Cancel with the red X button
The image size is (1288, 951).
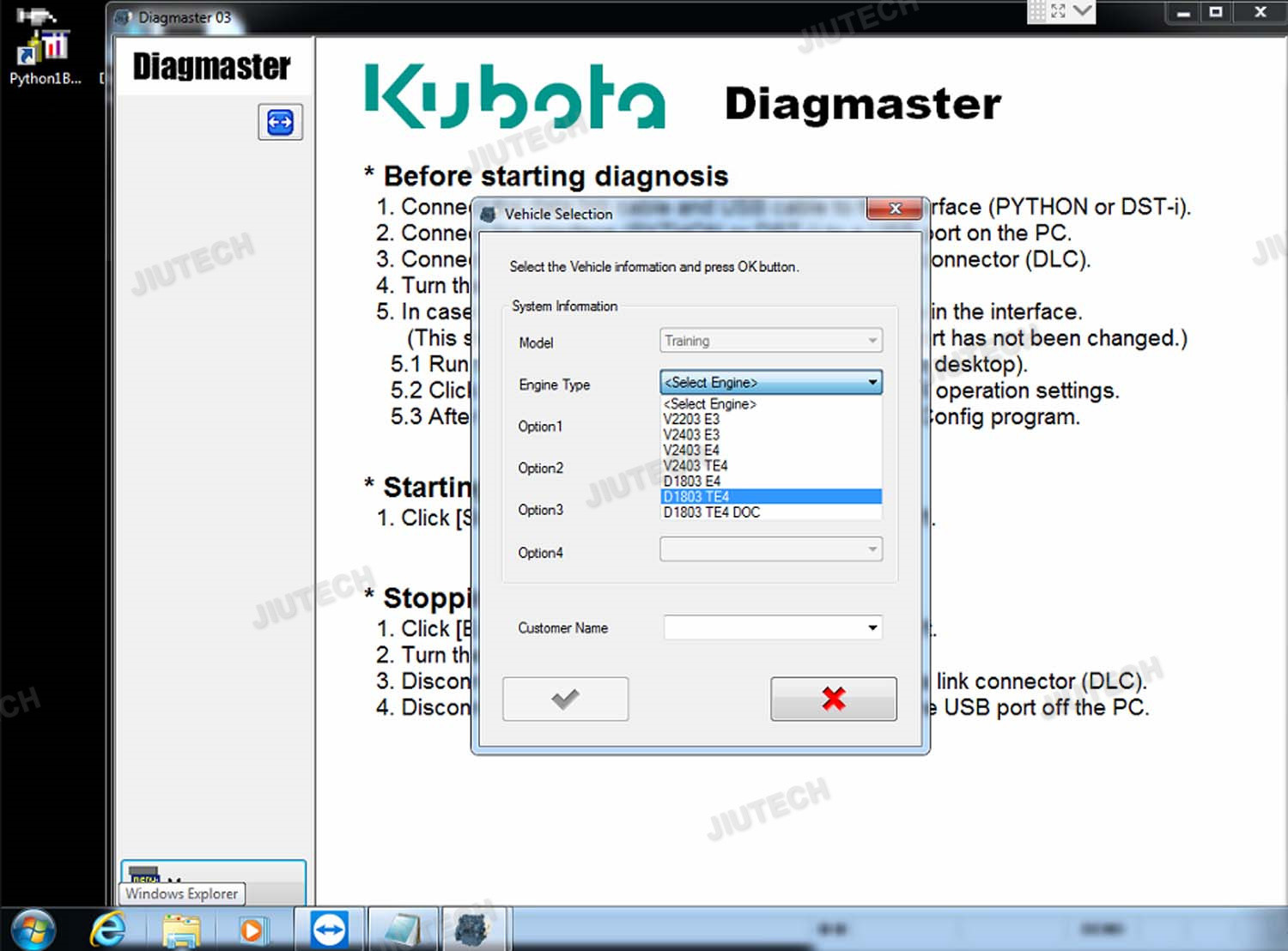click(x=833, y=699)
